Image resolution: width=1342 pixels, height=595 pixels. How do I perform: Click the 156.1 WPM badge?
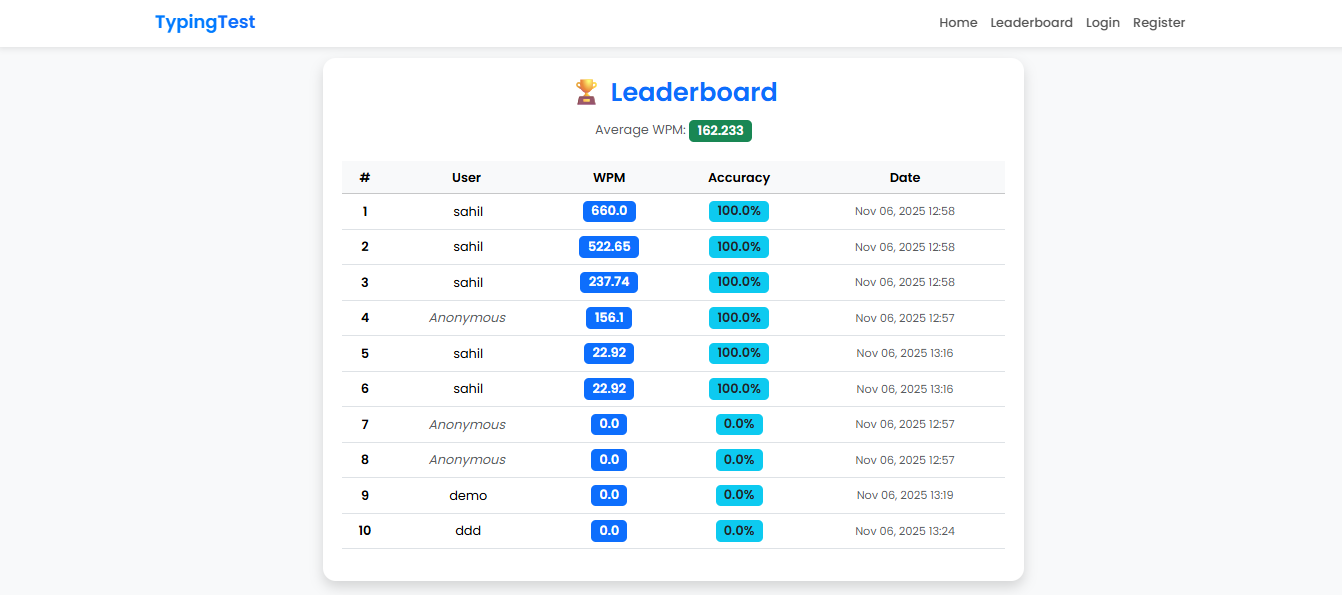click(x=609, y=318)
